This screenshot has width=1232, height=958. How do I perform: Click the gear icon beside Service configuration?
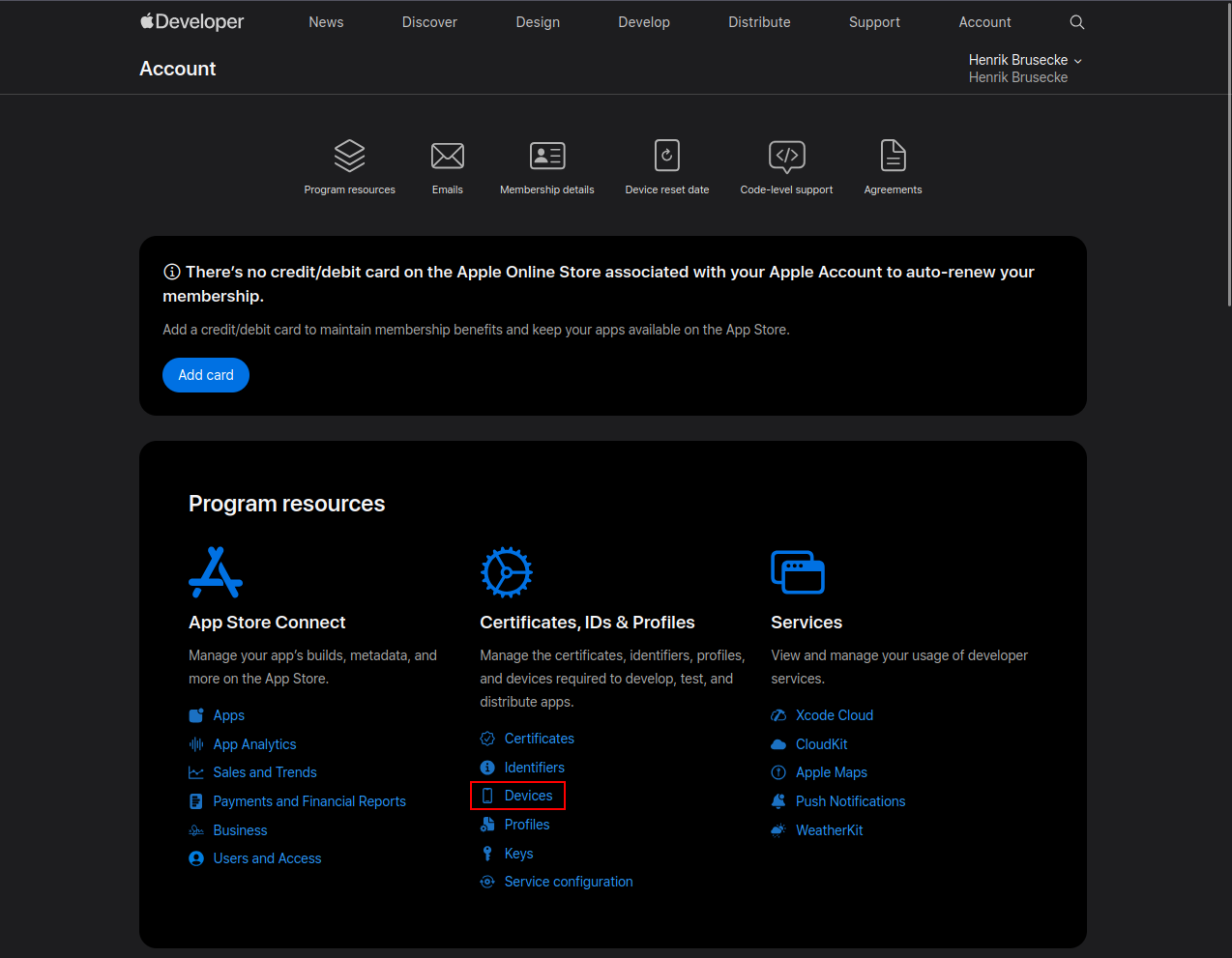[x=487, y=882]
